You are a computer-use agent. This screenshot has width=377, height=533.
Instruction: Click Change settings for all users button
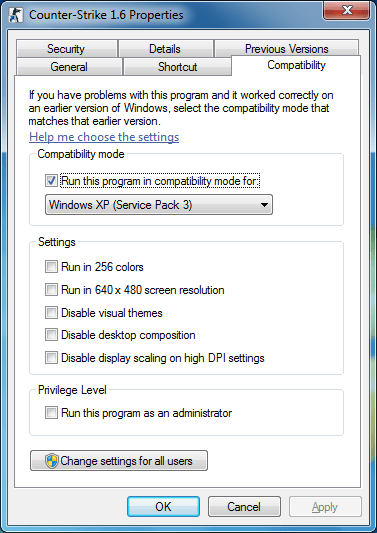tap(119, 461)
